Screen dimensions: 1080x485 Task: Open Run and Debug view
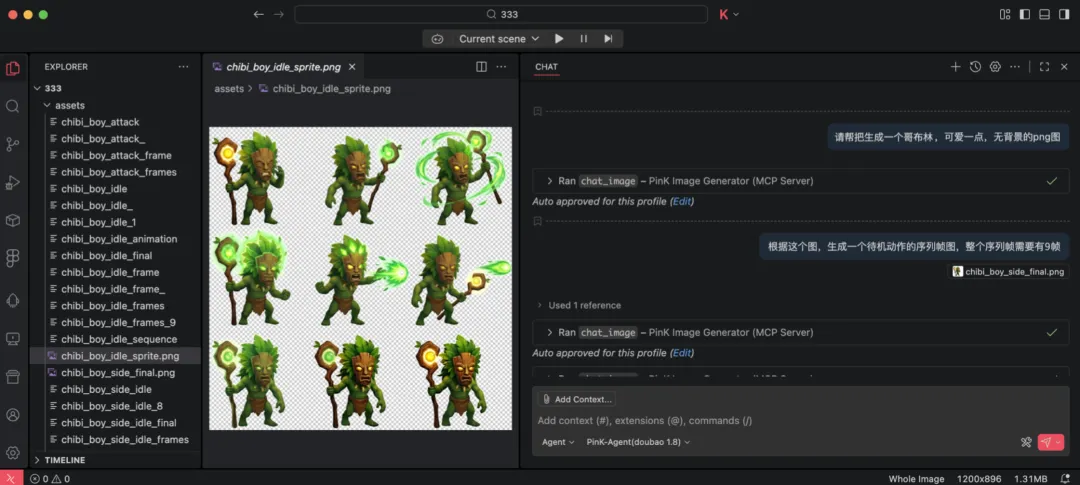13,182
